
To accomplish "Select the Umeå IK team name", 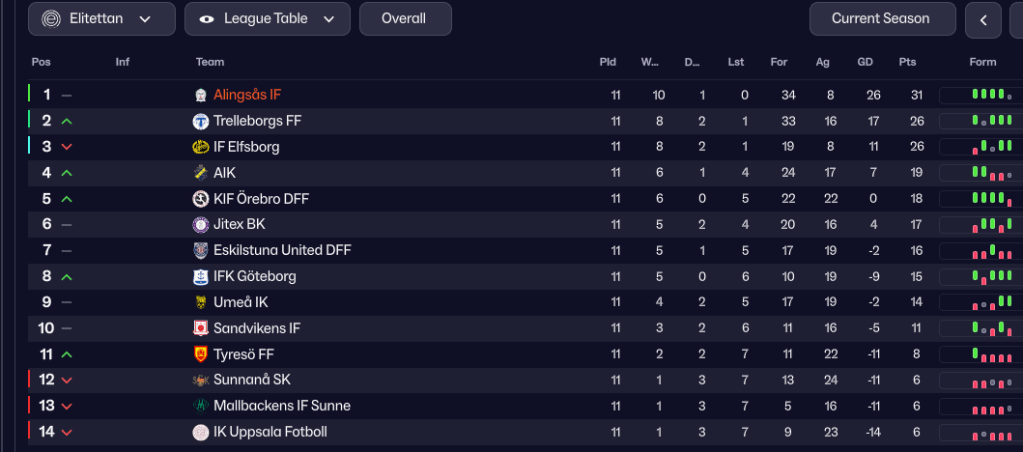I will [240, 303].
